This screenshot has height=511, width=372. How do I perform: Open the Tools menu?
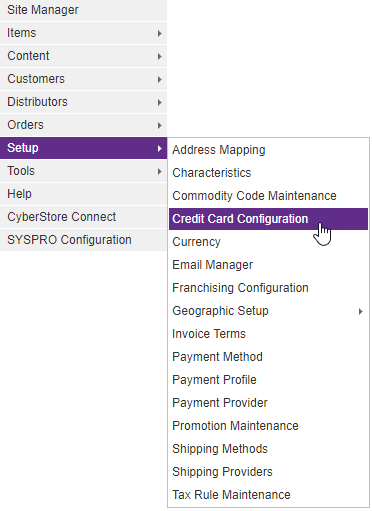coord(83,171)
